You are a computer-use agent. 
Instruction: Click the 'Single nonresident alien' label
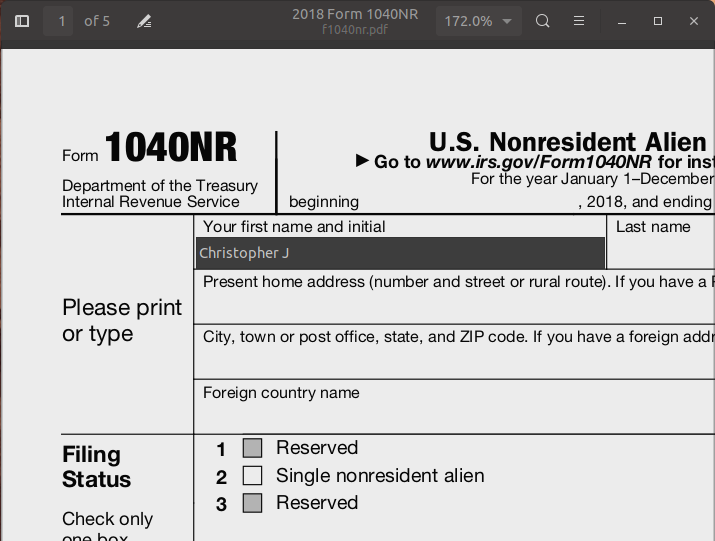380,476
